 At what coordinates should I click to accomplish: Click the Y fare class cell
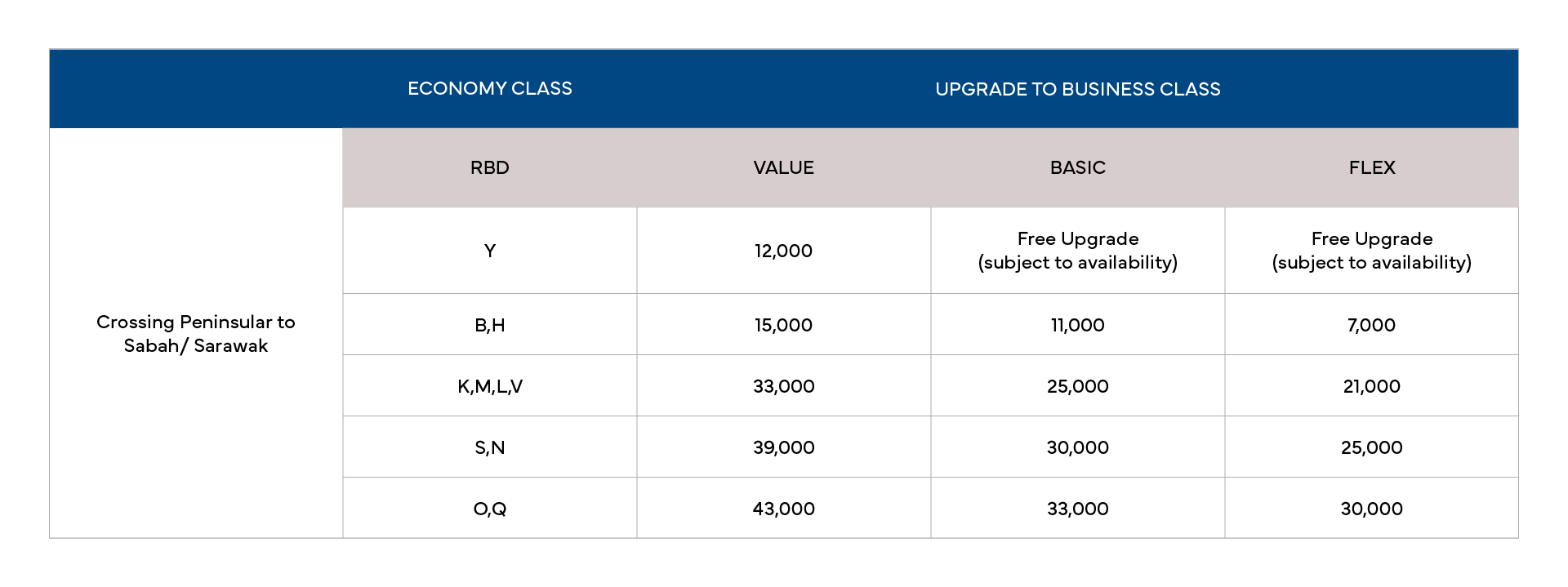pos(490,251)
